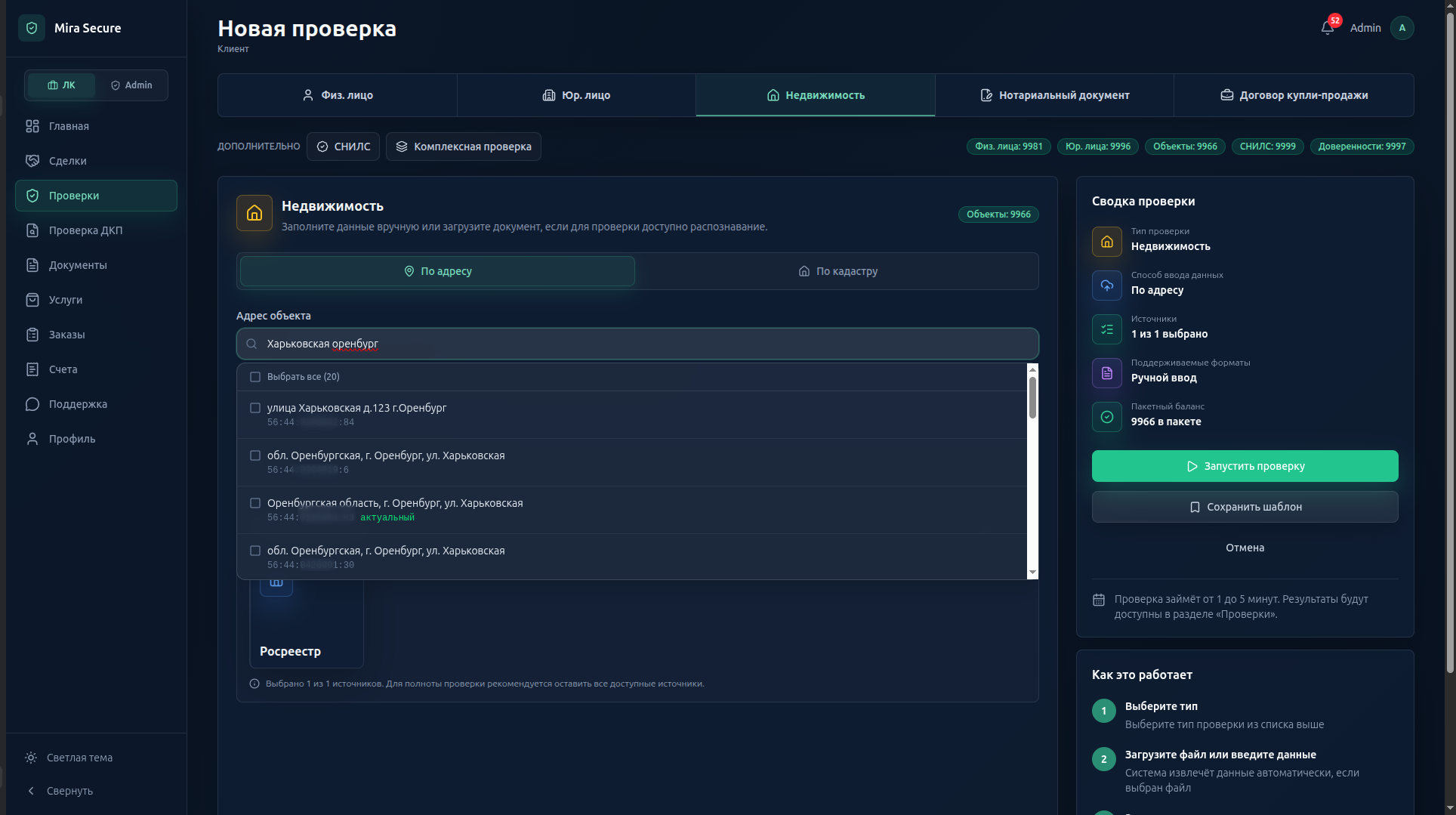Click the Проверка ДКП document icon
Screen dimensions: 1456x815
click(x=32, y=230)
